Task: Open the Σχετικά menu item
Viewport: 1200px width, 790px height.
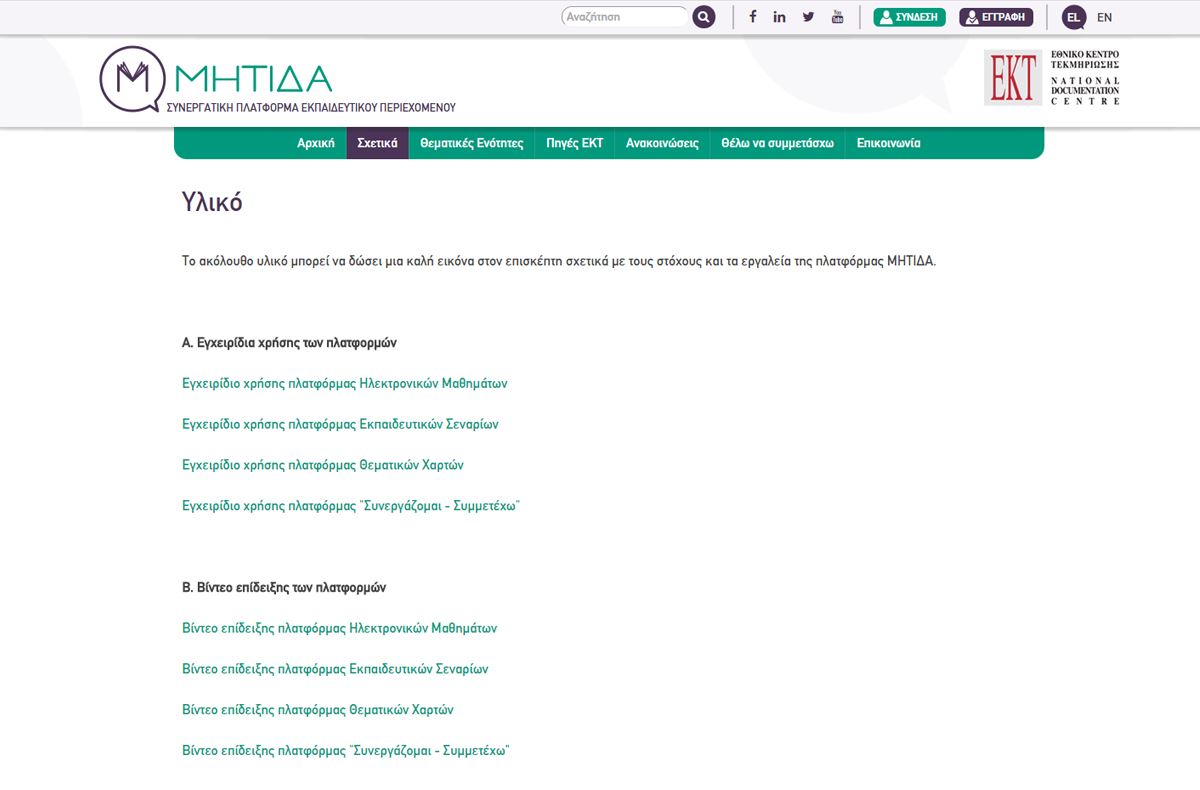Action: pyautogui.click(x=377, y=143)
